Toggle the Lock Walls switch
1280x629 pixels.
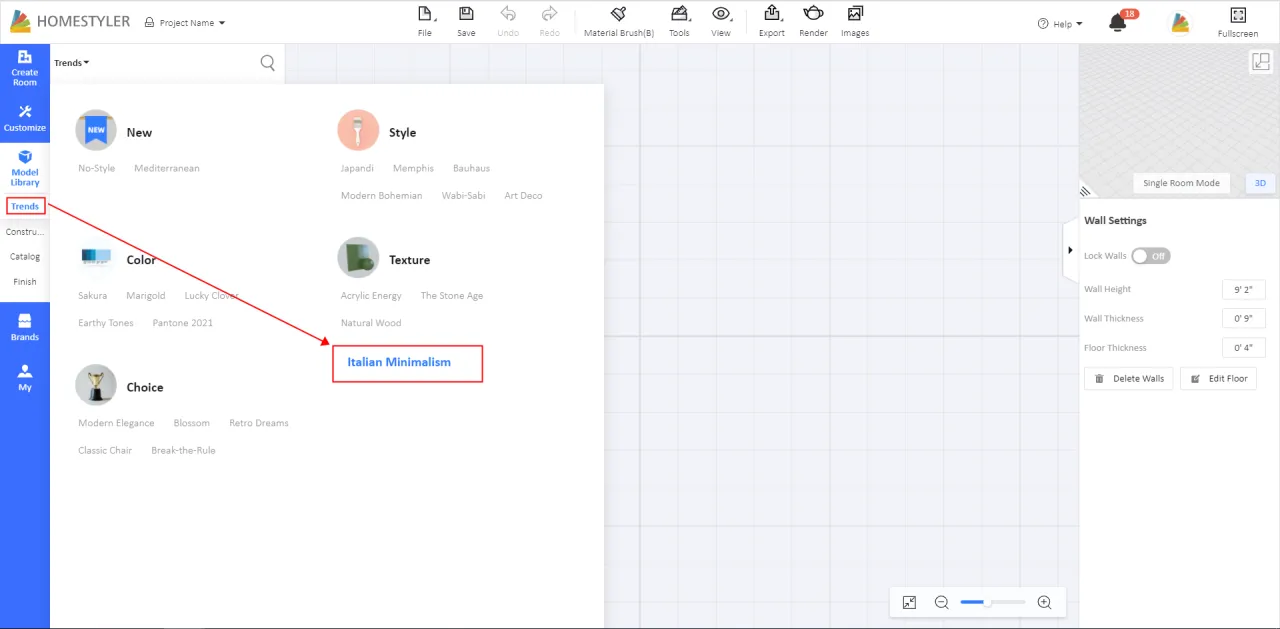[1150, 256]
